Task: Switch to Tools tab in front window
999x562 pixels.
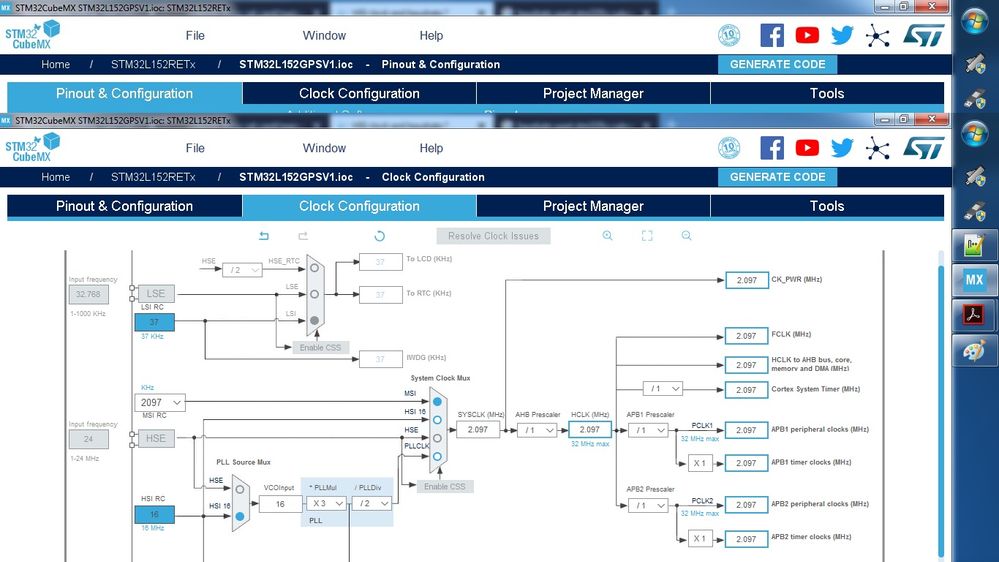Action: click(x=827, y=206)
